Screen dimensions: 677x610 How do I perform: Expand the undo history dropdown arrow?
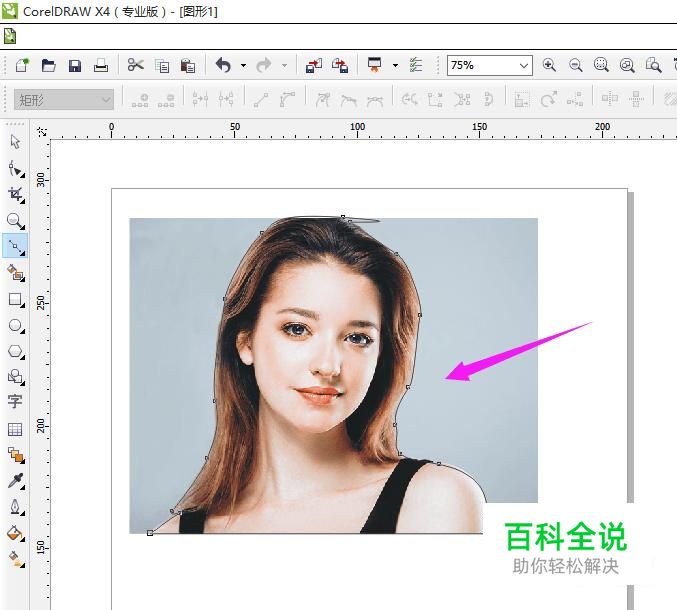click(244, 66)
